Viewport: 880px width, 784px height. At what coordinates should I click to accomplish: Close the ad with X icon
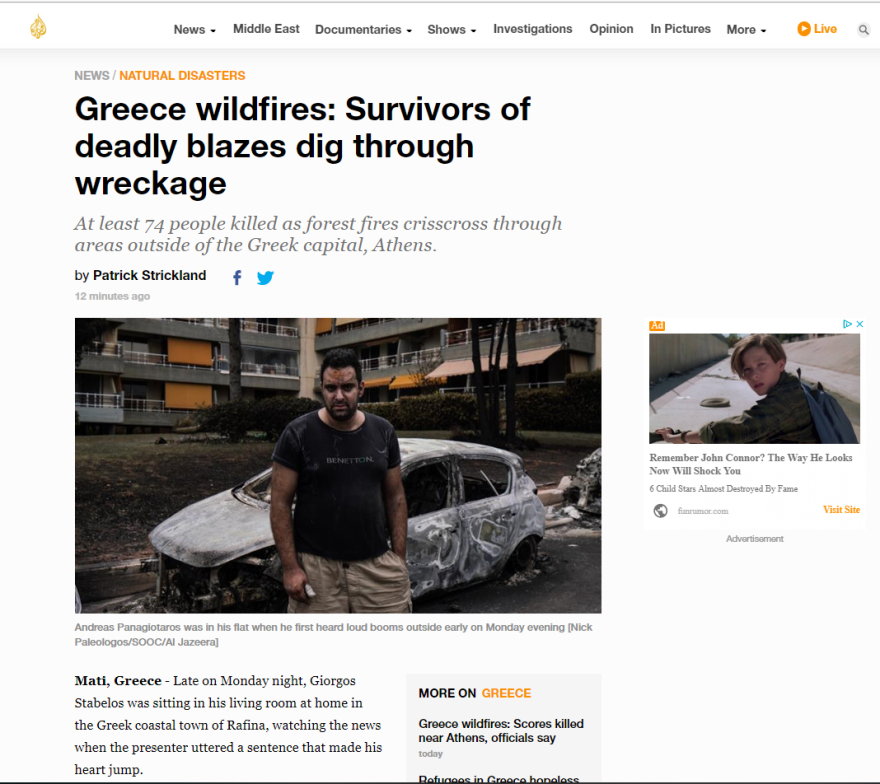click(x=859, y=324)
